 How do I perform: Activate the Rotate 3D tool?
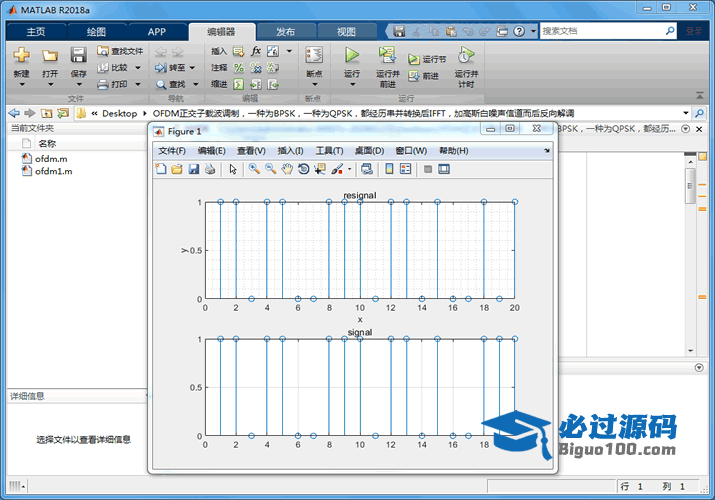[303, 169]
